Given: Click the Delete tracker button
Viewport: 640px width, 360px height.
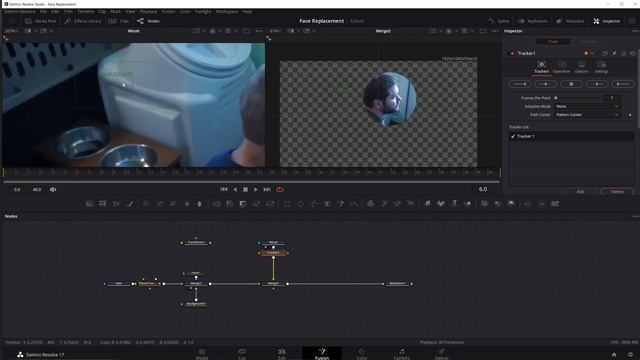Looking at the screenshot, I should tap(617, 191).
